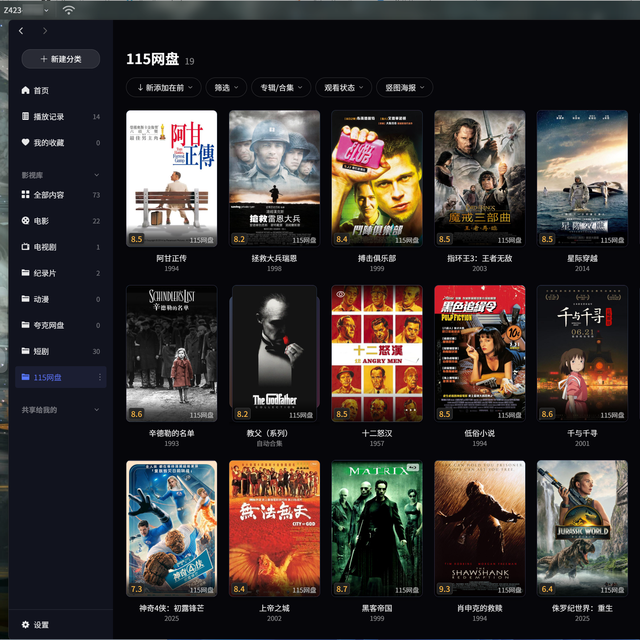Open the 十二怒汉 poster
640x640 pixels.
coord(377,353)
